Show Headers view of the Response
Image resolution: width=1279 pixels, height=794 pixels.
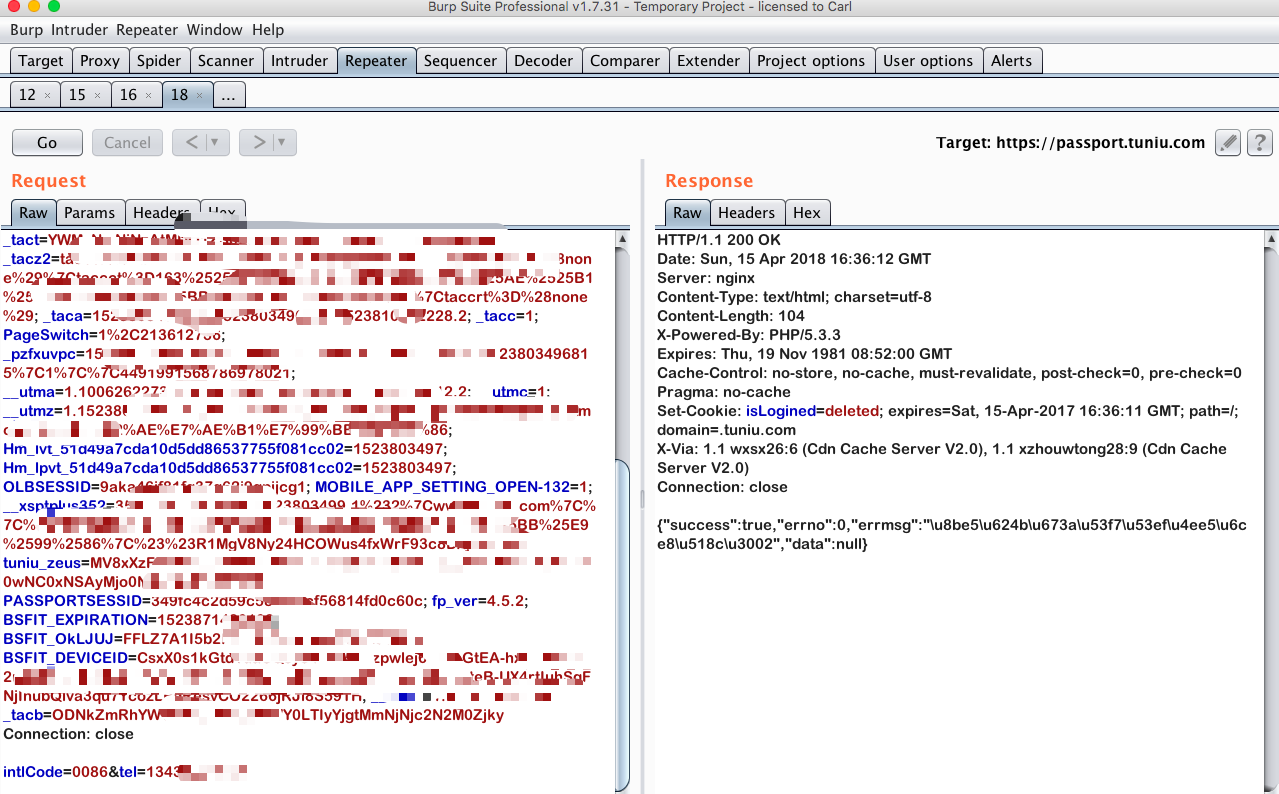(x=746, y=212)
